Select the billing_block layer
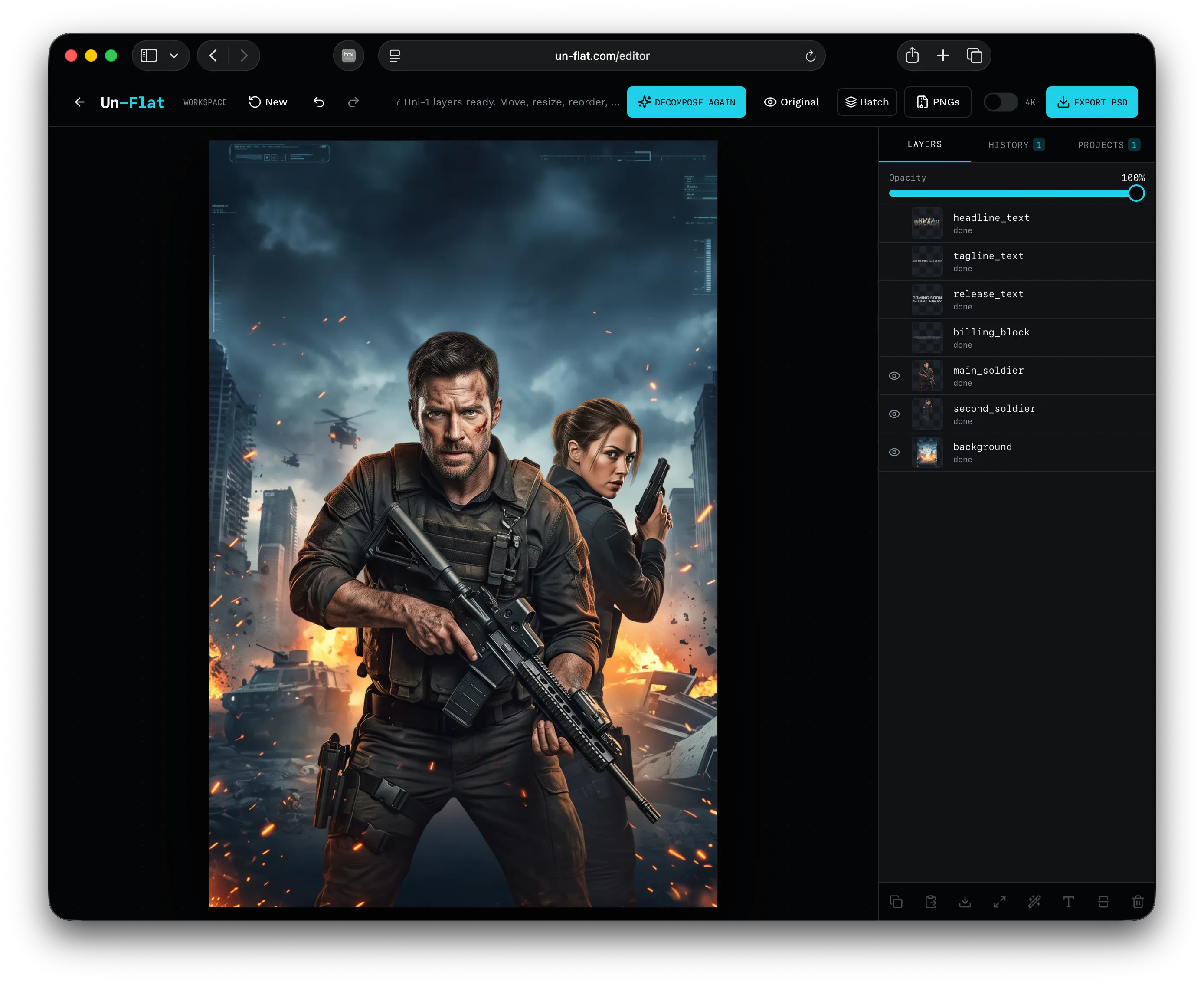 pos(1017,338)
